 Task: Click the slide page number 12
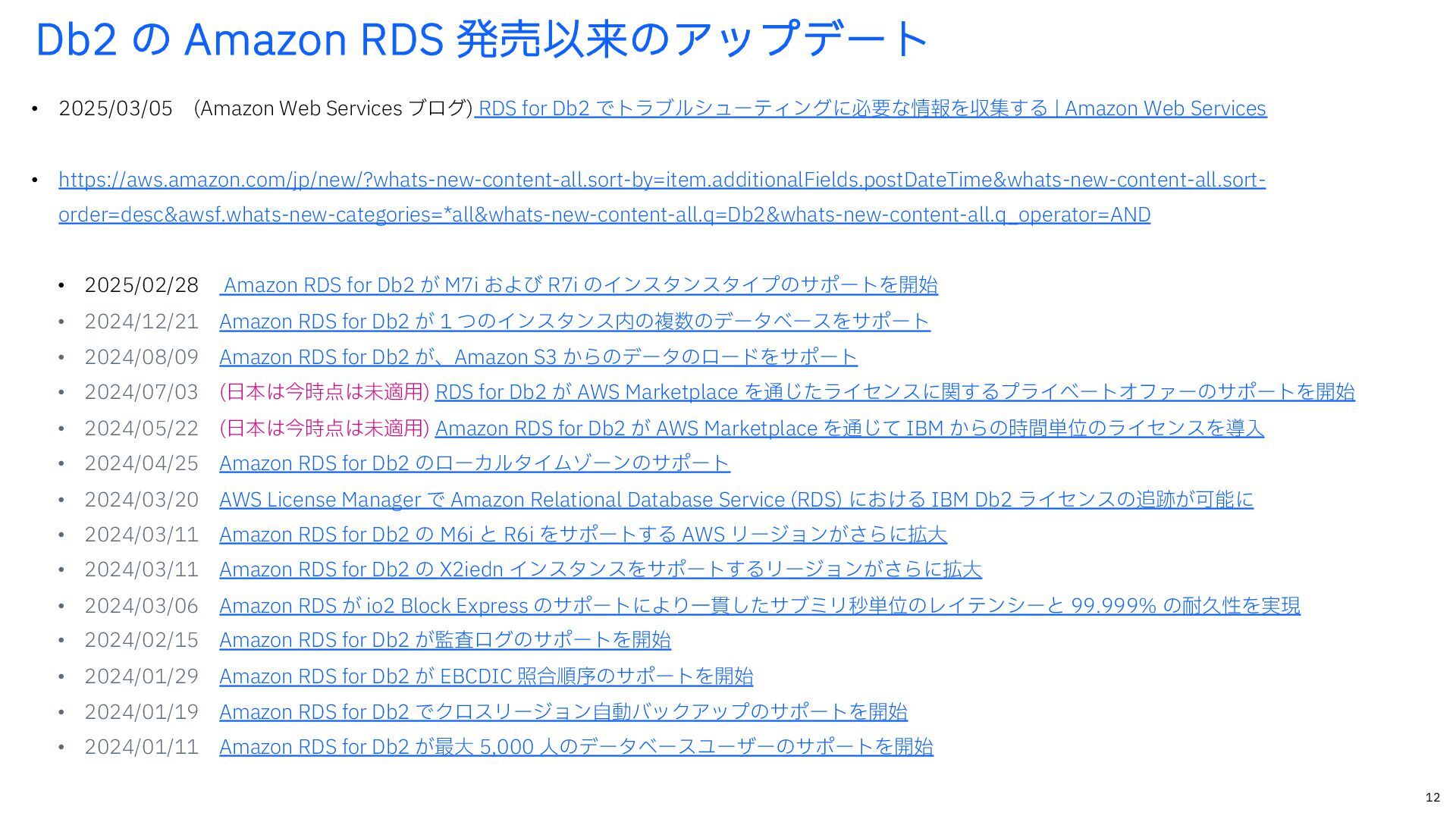[1432, 797]
